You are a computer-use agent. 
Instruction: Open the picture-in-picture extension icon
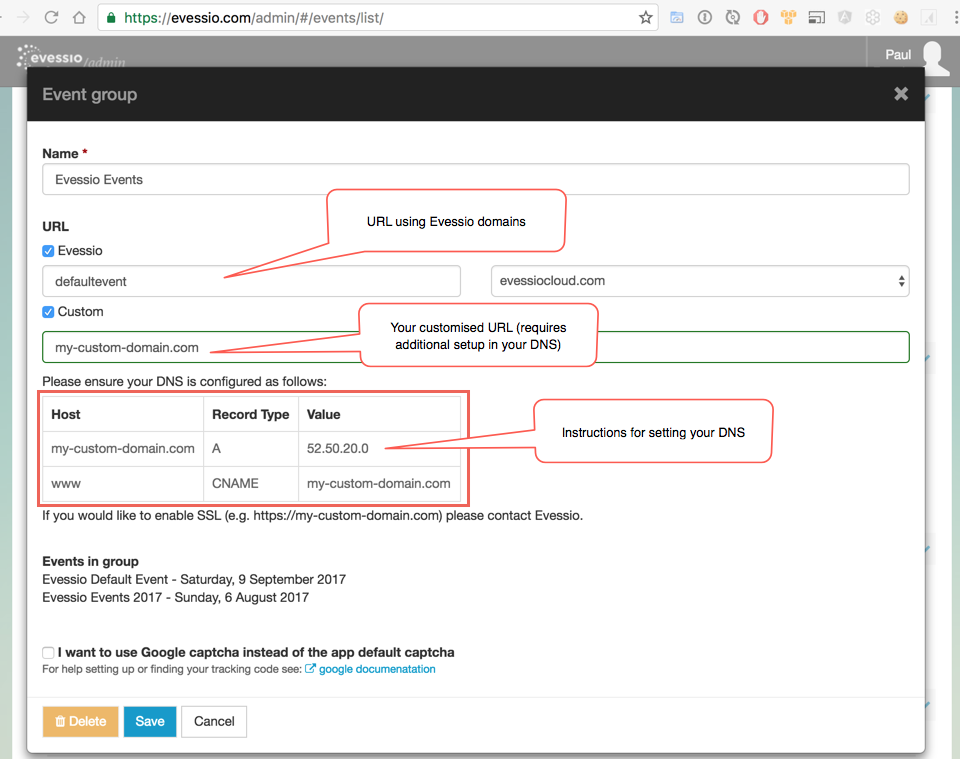(817, 17)
